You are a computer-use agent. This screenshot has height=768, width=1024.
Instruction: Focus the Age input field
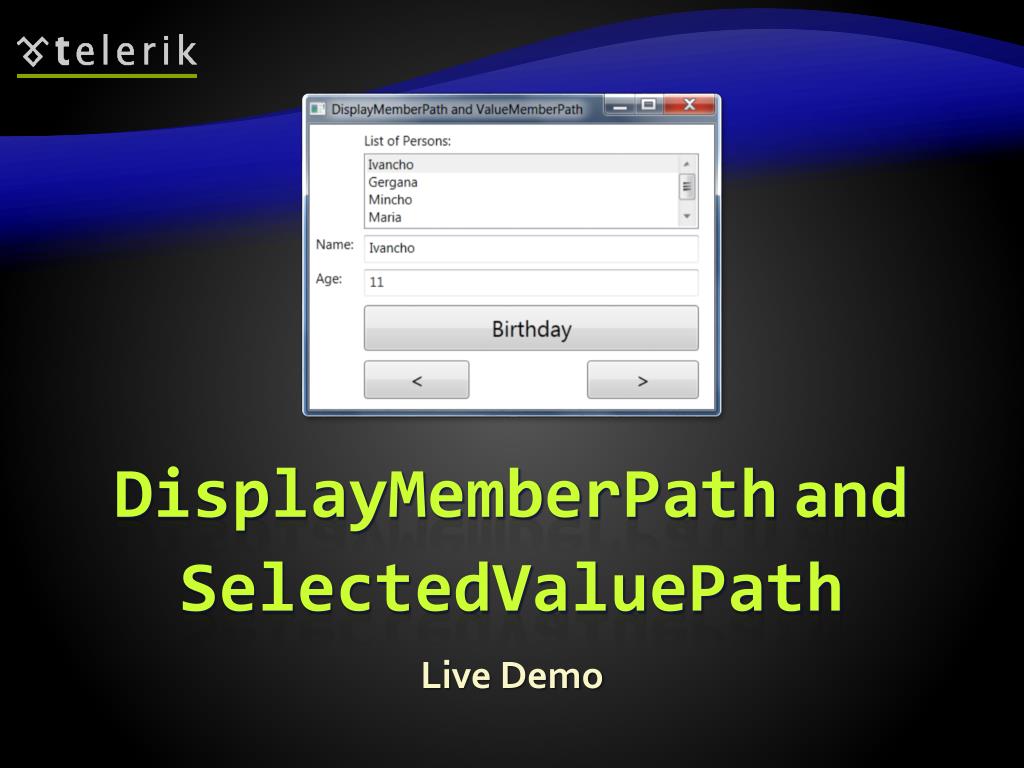531,282
